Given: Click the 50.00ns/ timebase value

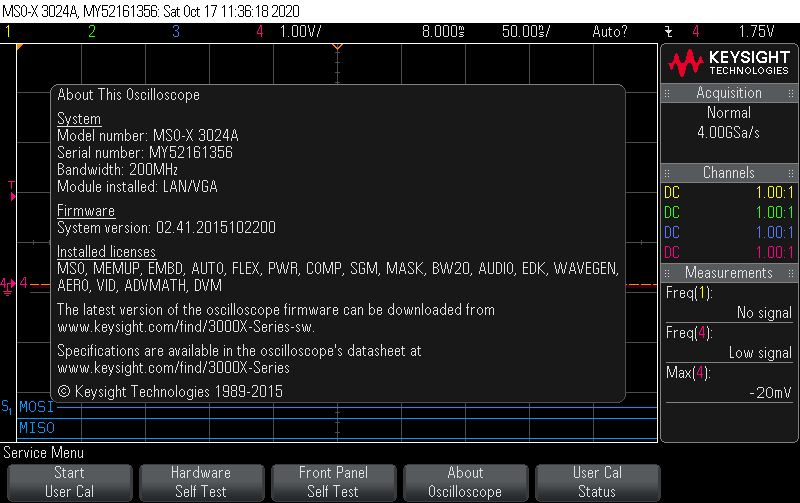Looking at the screenshot, I should click(526, 32).
